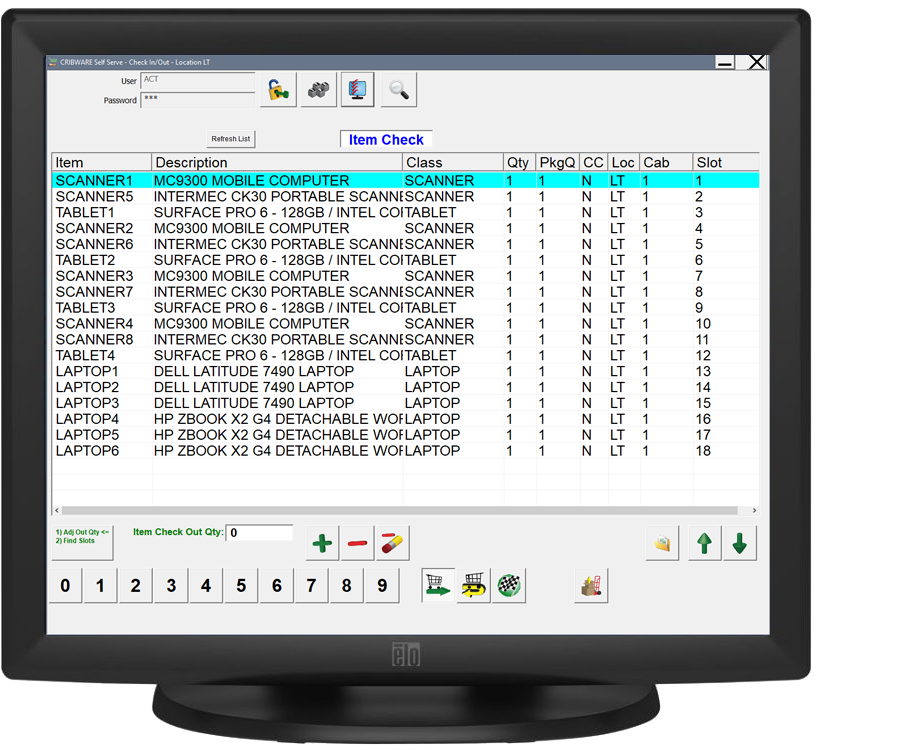Tap the keypad digit 4 button

pyautogui.click(x=206, y=585)
